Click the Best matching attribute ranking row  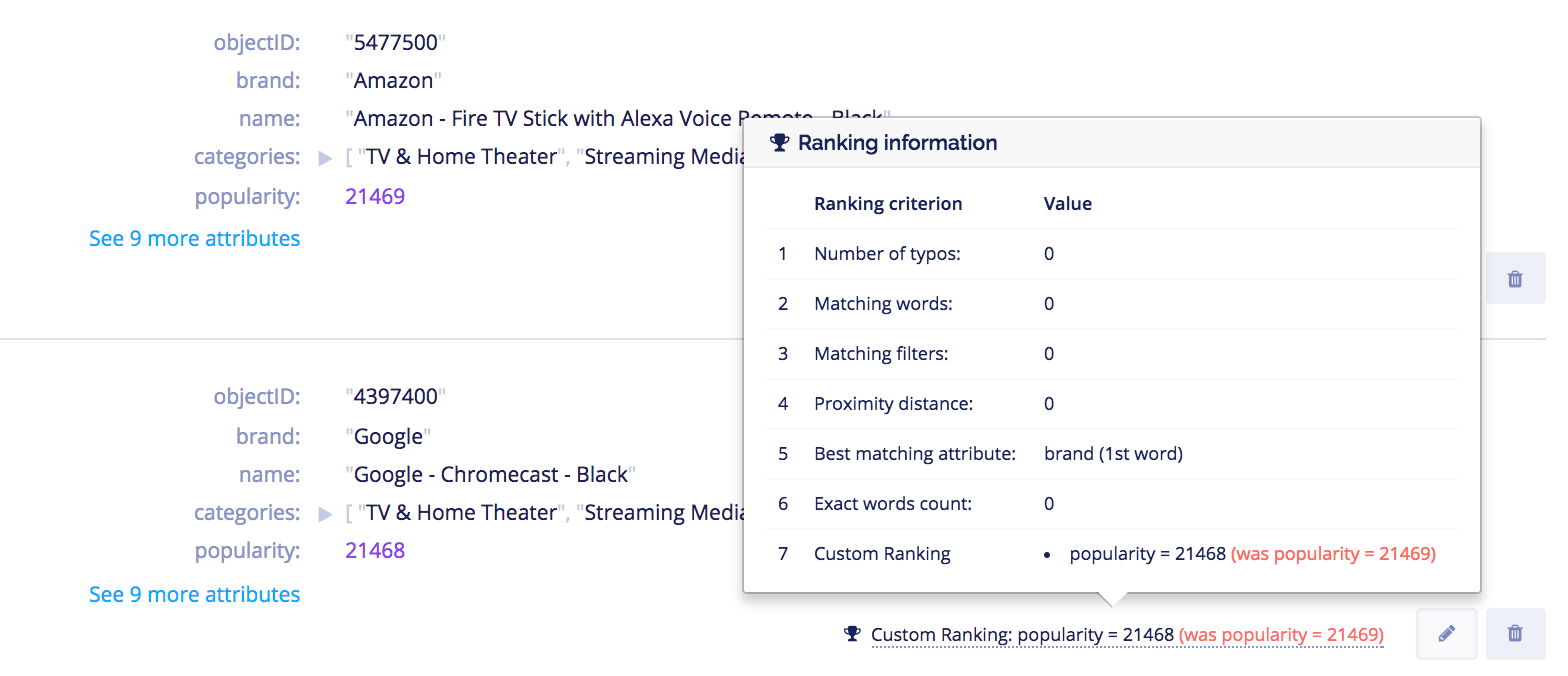(x=1110, y=454)
